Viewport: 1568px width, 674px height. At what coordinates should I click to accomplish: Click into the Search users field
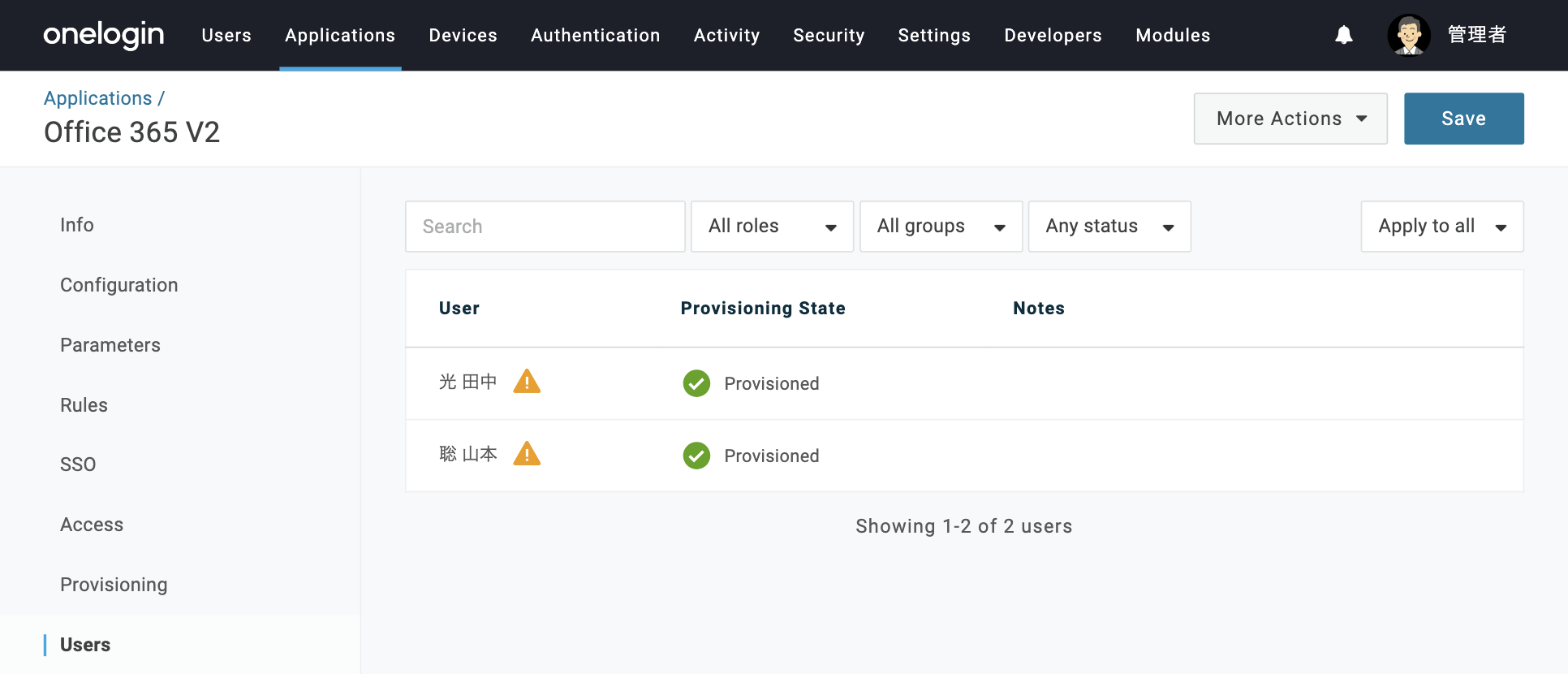tap(545, 227)
